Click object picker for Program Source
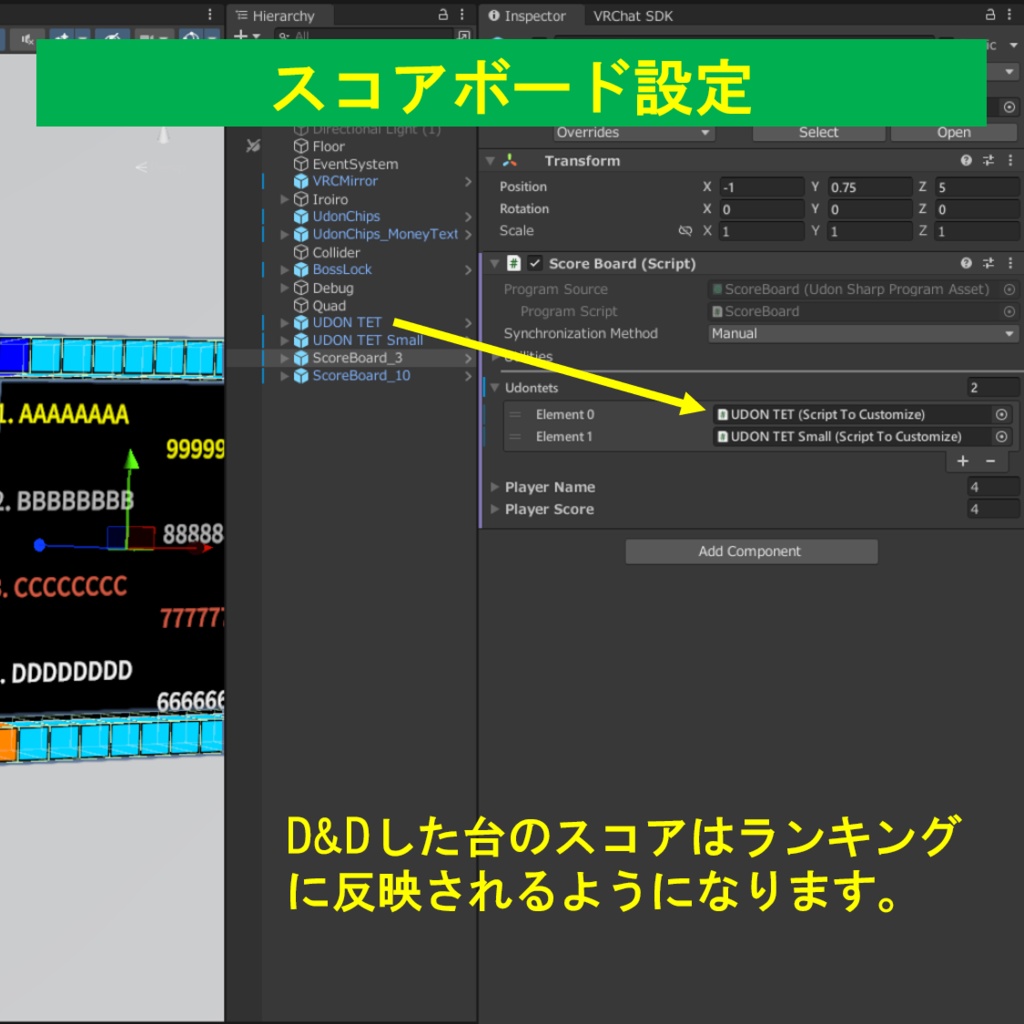This screenshot has width=1024, height=1024. [x=1009, y=289]
